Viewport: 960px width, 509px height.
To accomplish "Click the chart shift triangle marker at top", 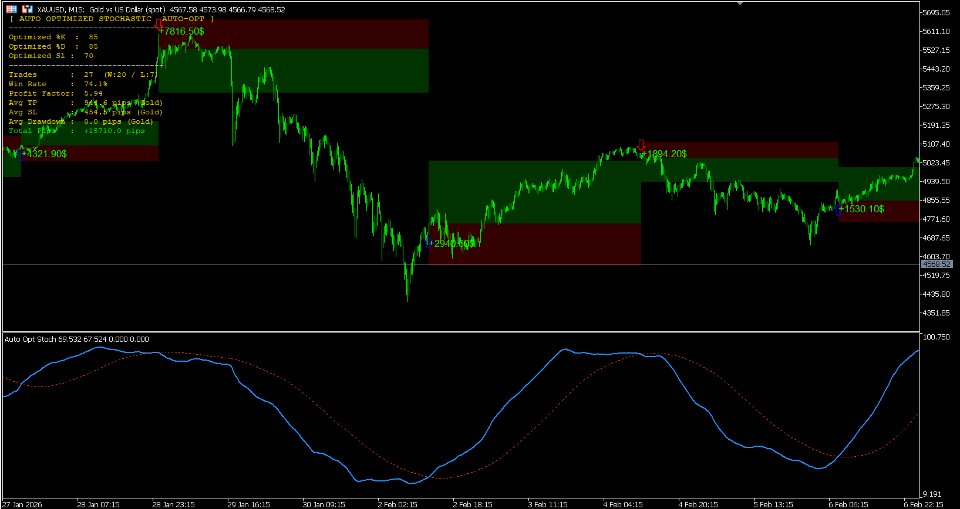I will click(x=740, y=3).
